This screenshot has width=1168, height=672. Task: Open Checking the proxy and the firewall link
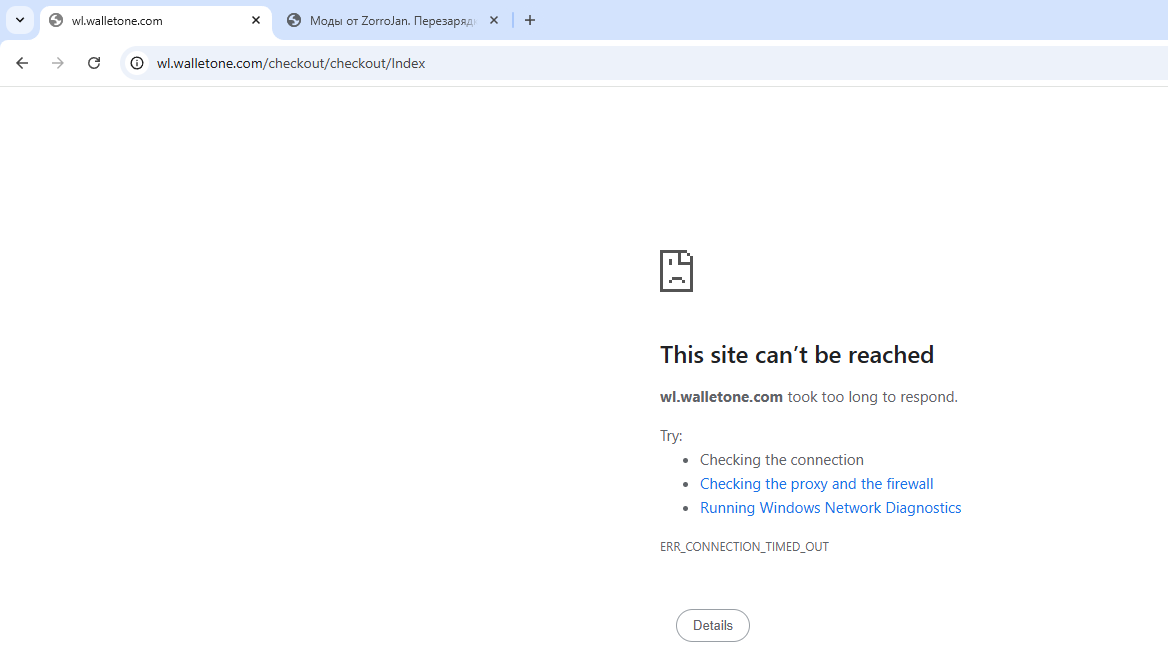pos(816,484)
